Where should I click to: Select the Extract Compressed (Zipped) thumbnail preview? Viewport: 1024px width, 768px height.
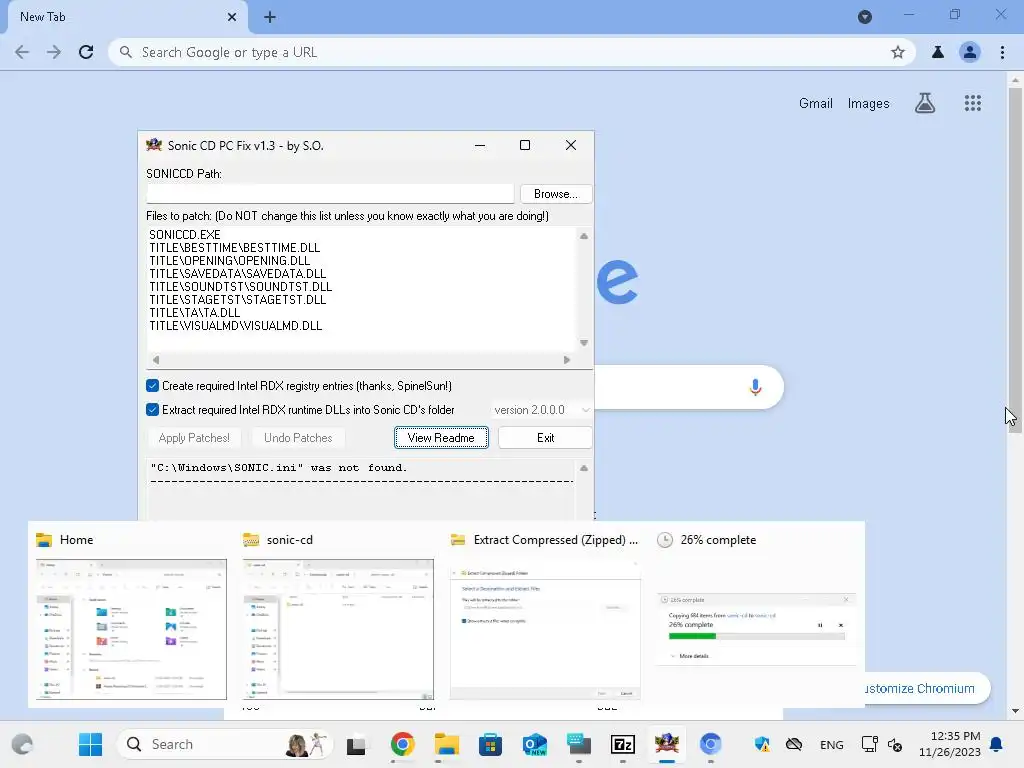pos(545,631)
